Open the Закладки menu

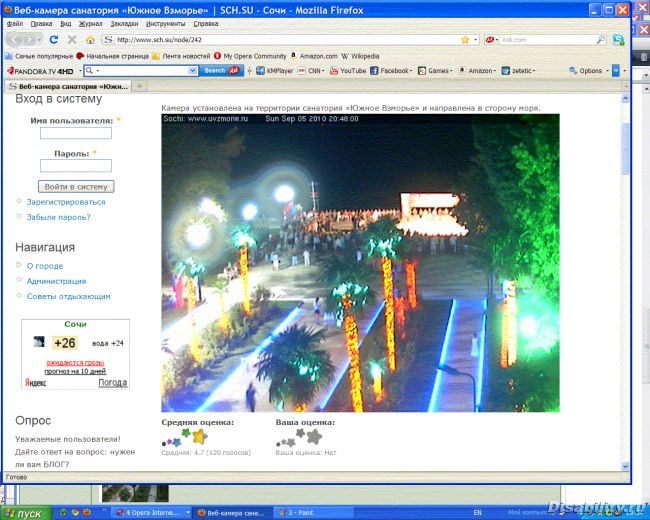[122, 22]
